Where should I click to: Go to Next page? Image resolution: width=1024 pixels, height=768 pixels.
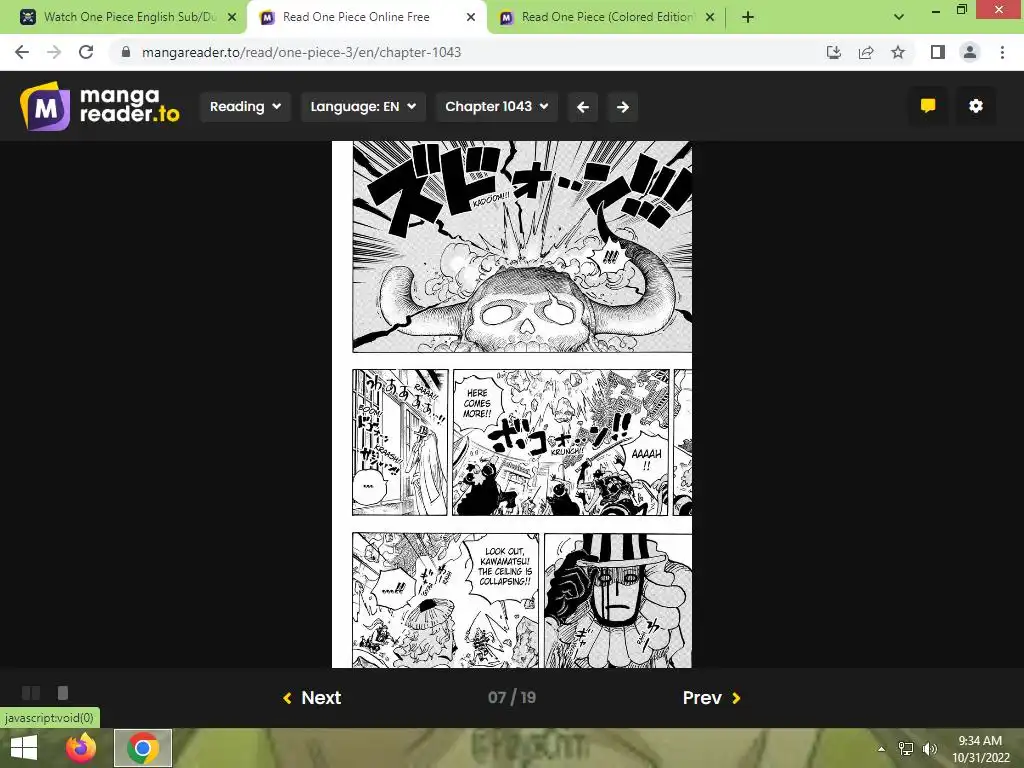pyautogui.click(x=312, y=697)
